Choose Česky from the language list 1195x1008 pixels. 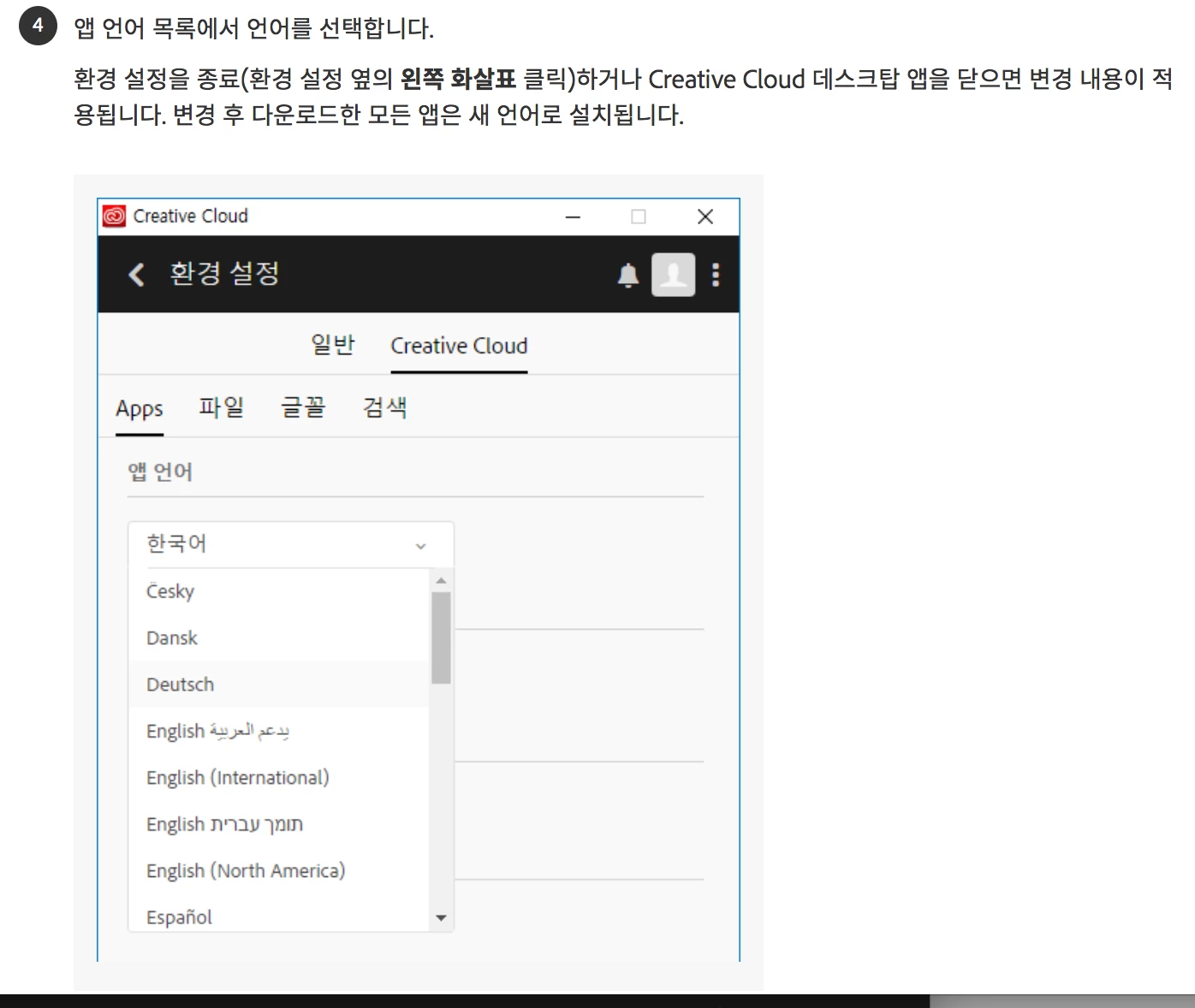[278, 591]
